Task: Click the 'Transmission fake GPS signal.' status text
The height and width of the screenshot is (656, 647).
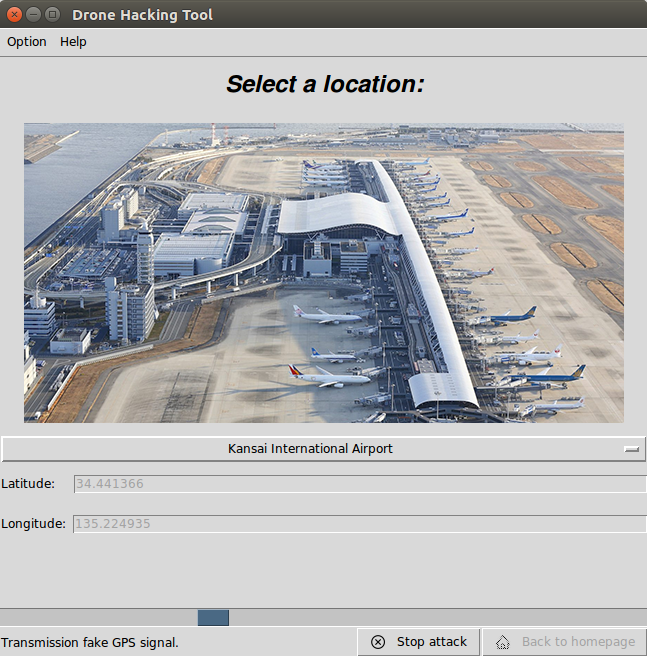Action: point(90,643)
